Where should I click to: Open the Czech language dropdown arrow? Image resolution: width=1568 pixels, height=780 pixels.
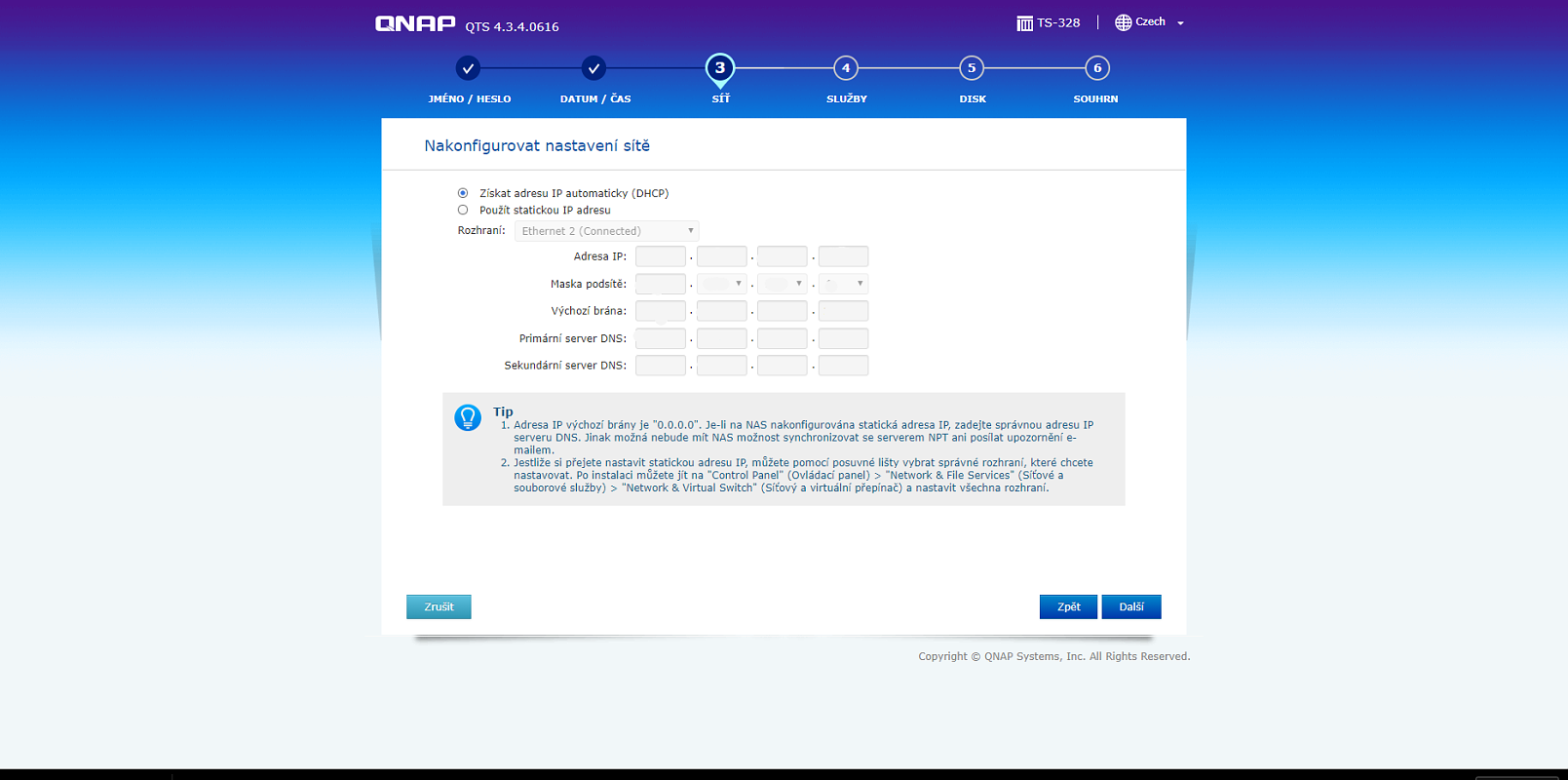point(1180,23)
